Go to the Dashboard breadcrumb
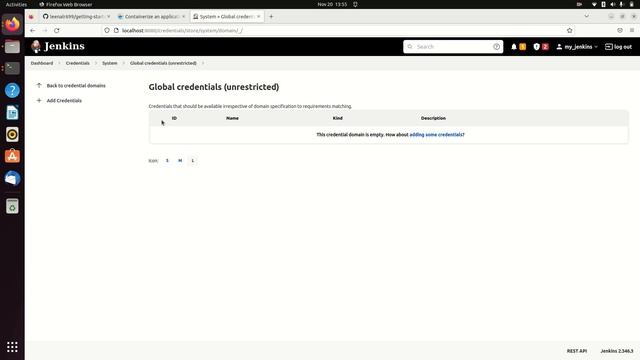This screenshot has height=360, width=640. pyautogui.click(x=42, y=63)
